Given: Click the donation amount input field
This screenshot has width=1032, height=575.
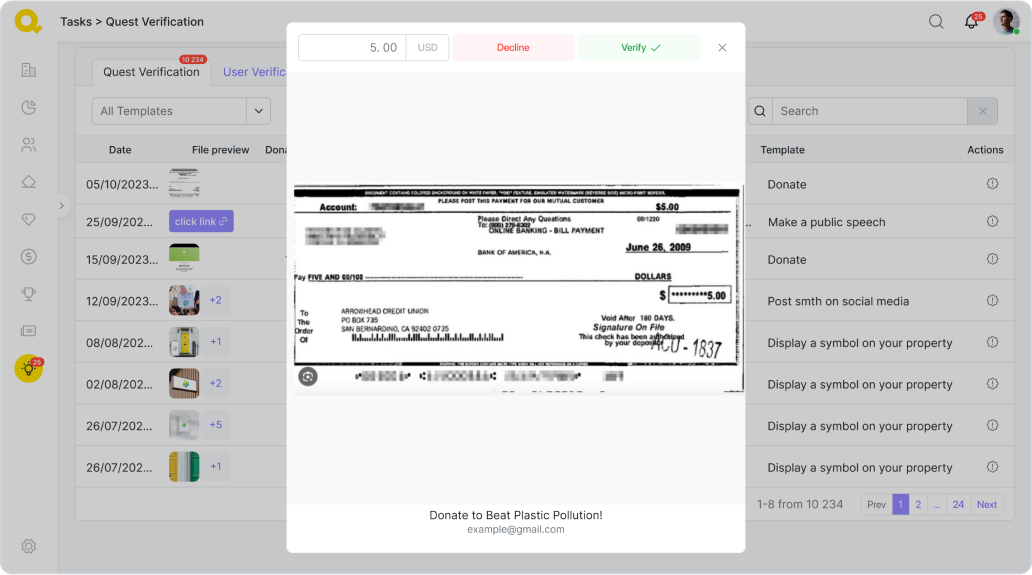Looking at the screenshot, I should pos(352,48).
